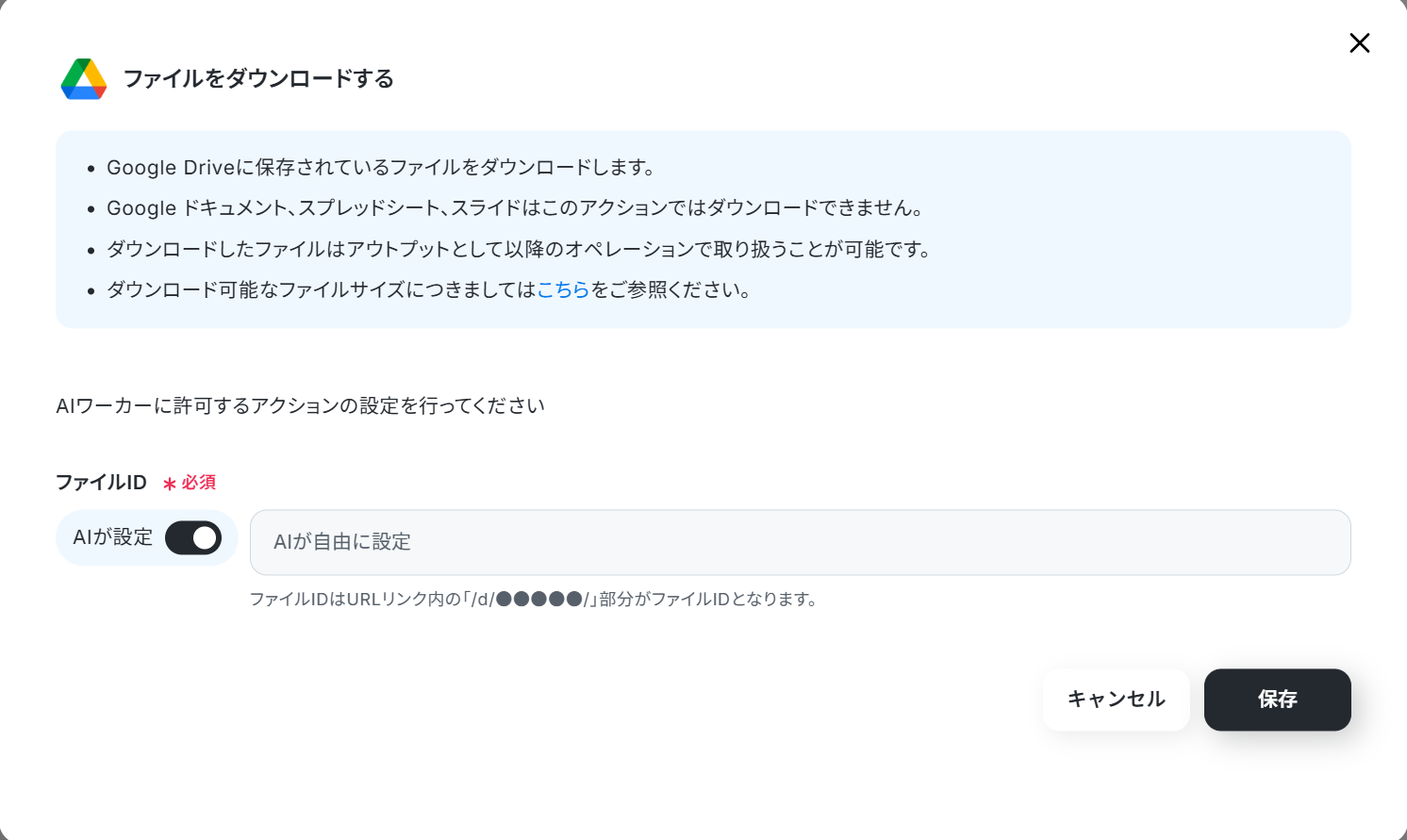Click the bullet about ファイルサイズ

pyautogui.click(x=428, y=289)
